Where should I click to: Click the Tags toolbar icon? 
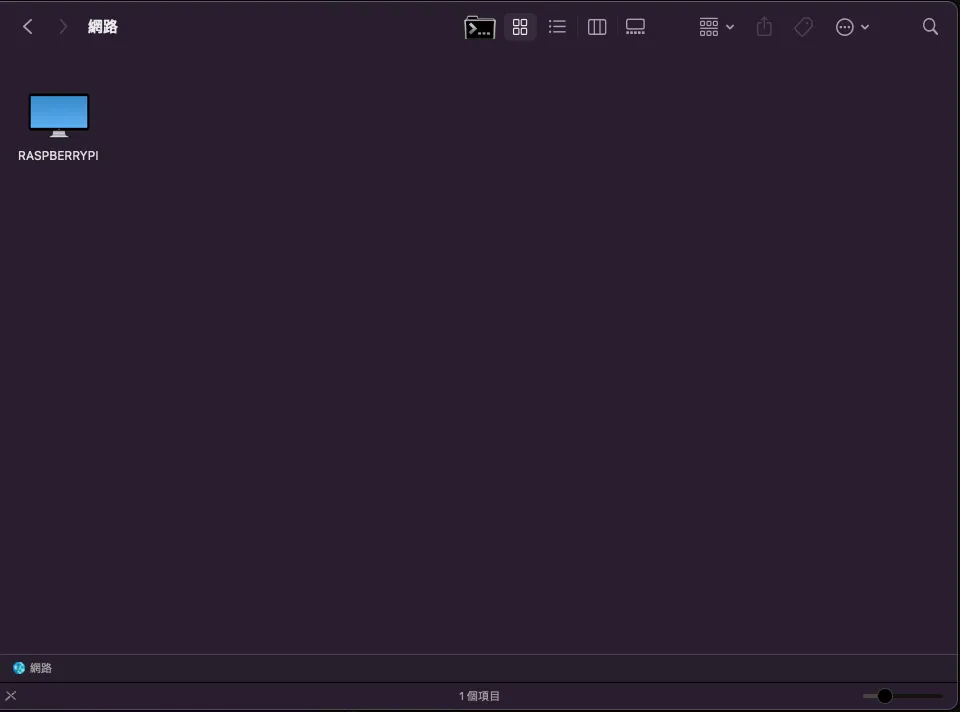804,28
